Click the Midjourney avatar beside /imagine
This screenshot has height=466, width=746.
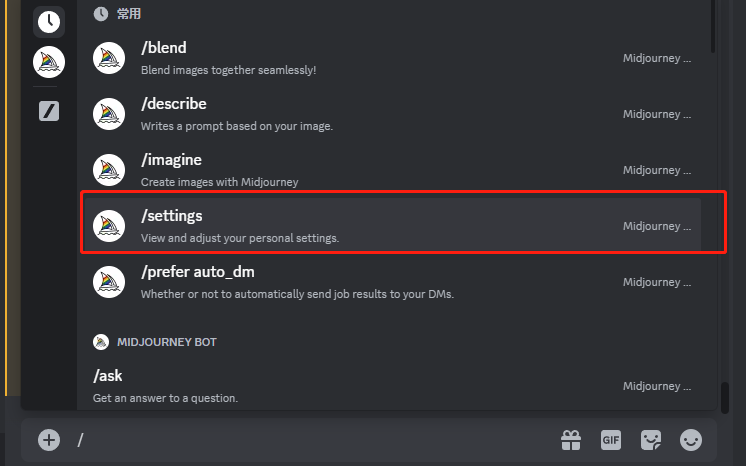click(x=109, y=170)
